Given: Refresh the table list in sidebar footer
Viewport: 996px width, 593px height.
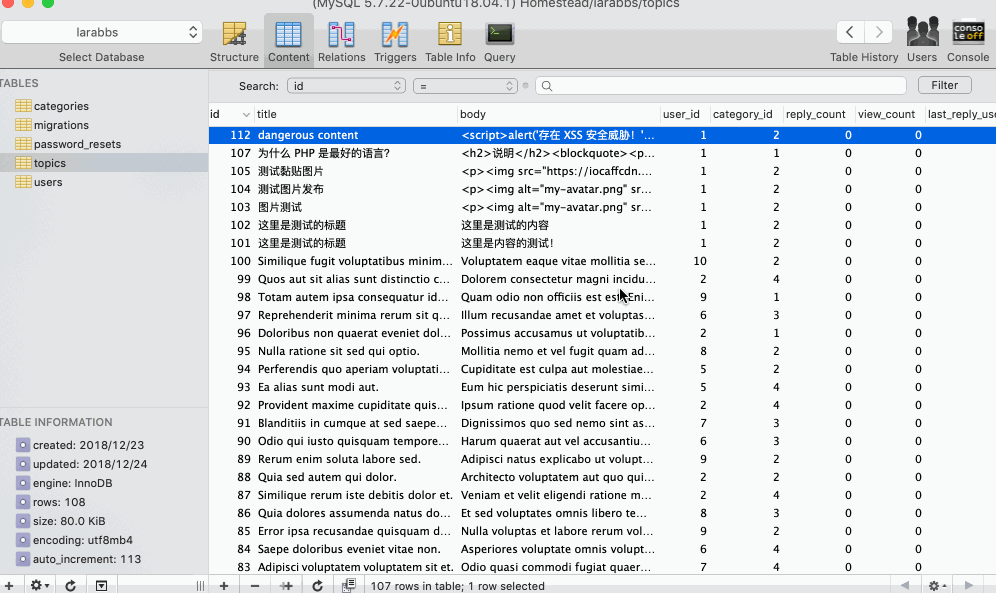Looking at the screenshot, I should click(x=70, y=585).
